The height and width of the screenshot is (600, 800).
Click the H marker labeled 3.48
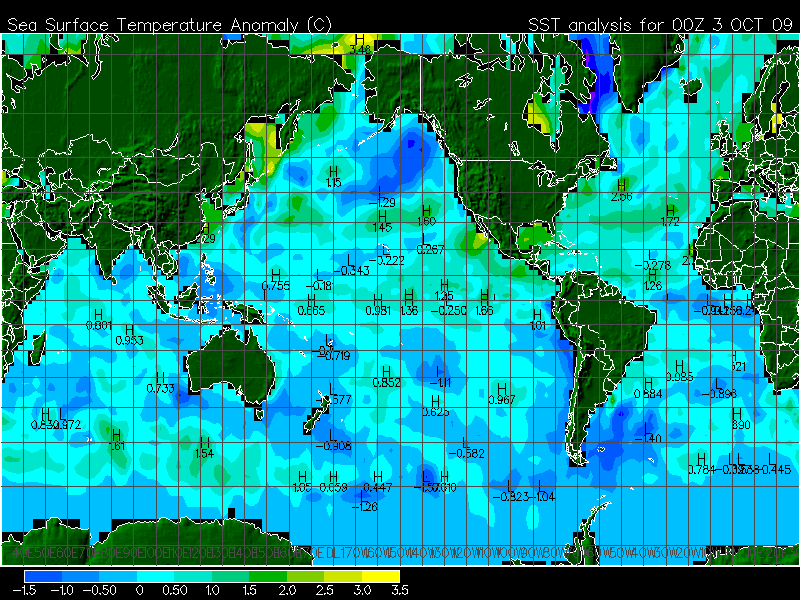(x=361, y=38)
